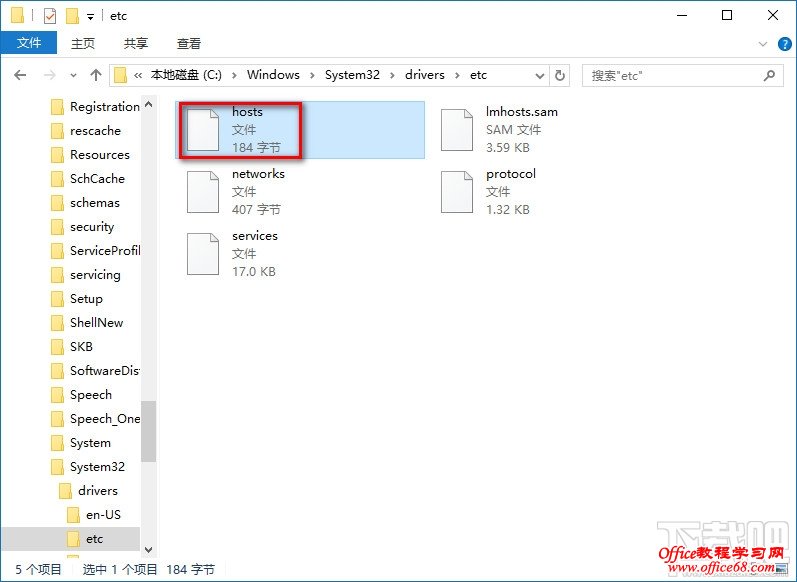Open the 文件 menu tab

pyautogui.click(x=28, y=43)
